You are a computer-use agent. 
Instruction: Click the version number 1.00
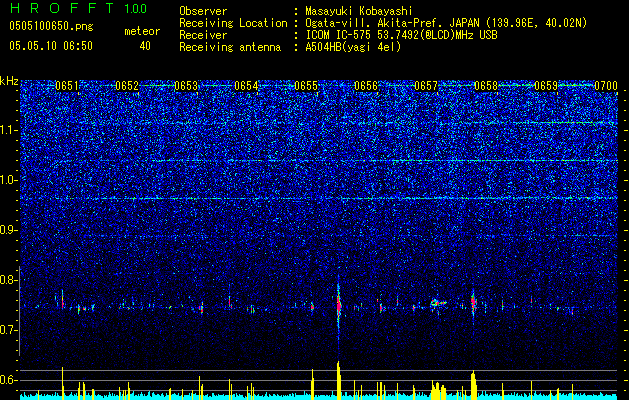click(136, 8)
